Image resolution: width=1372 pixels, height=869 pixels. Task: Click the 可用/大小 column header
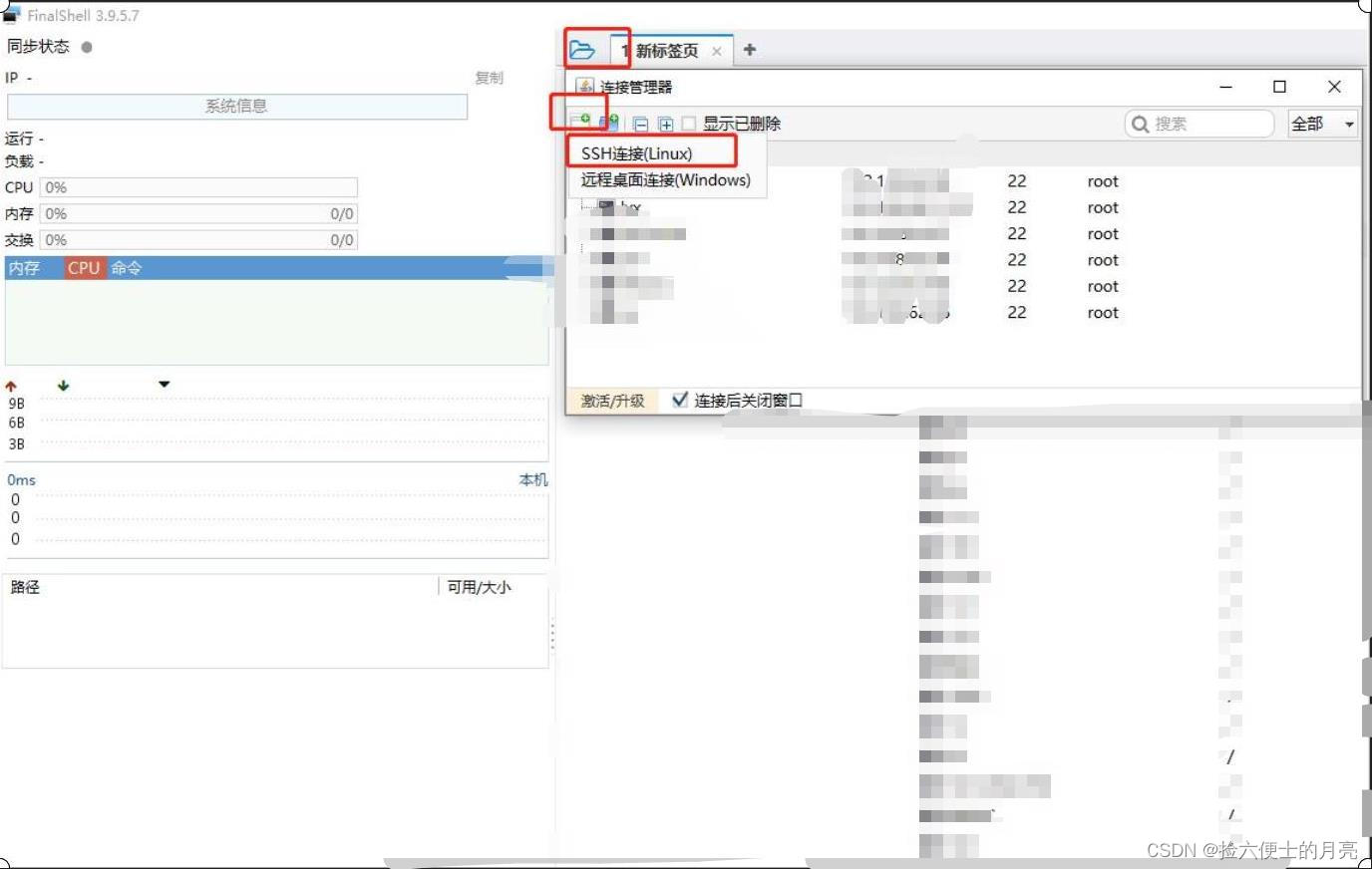click(x=479, y=587)
